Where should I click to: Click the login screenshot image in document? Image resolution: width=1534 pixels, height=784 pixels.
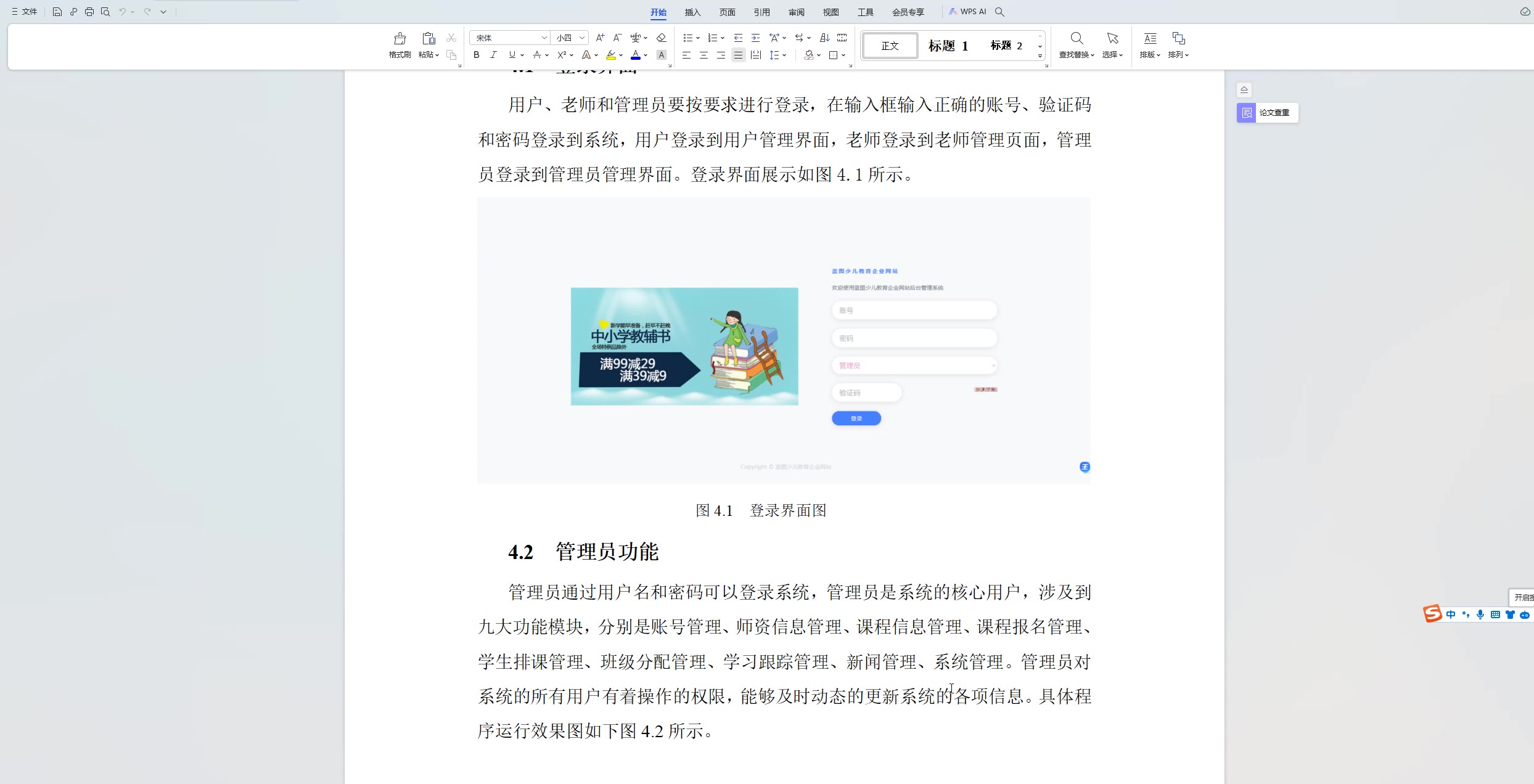(783, 340)
